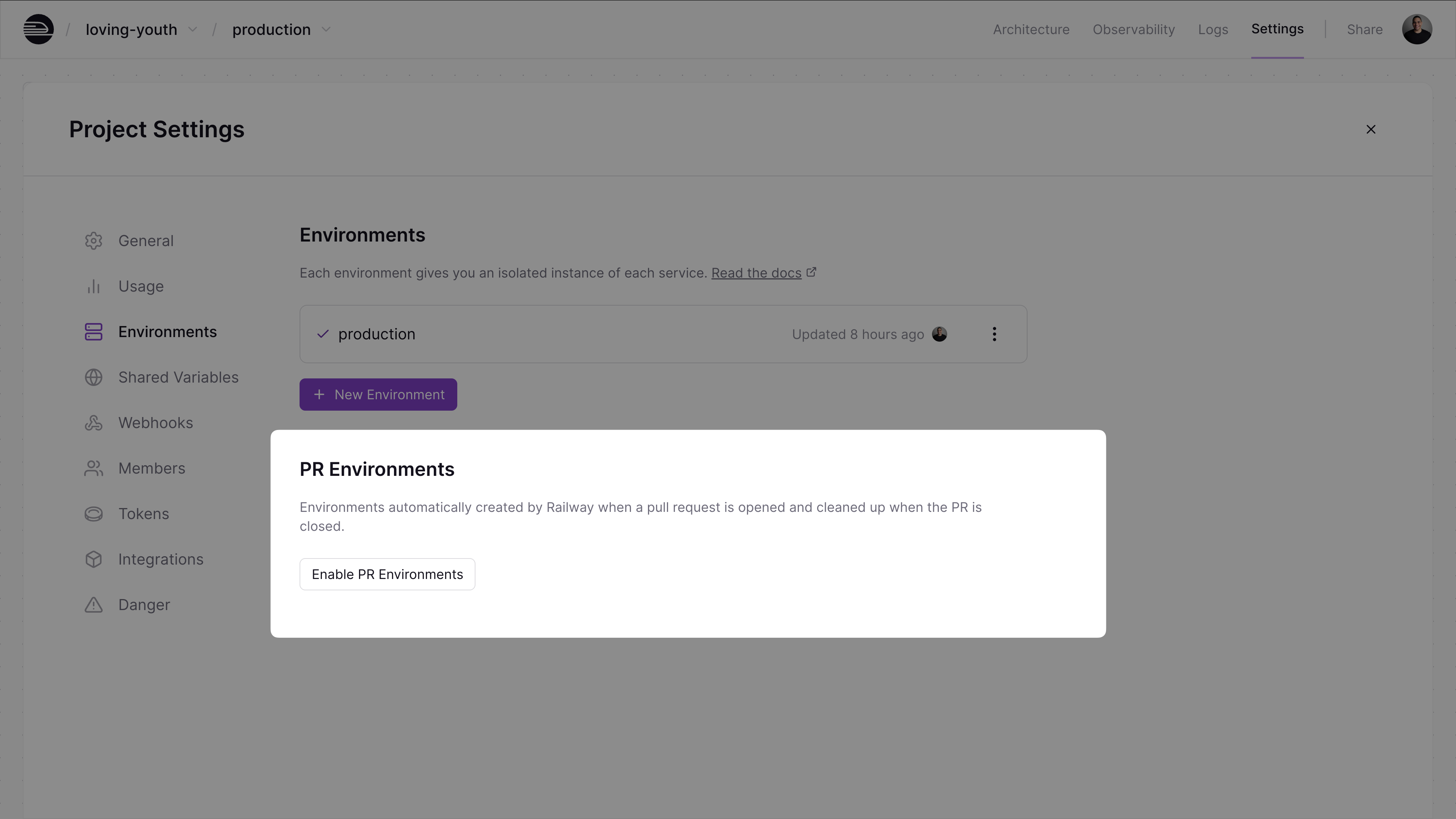Open the Tokens section
The height and width of the screenshot is (819, 1456).
pyautogui.click(x=144, y=514)
